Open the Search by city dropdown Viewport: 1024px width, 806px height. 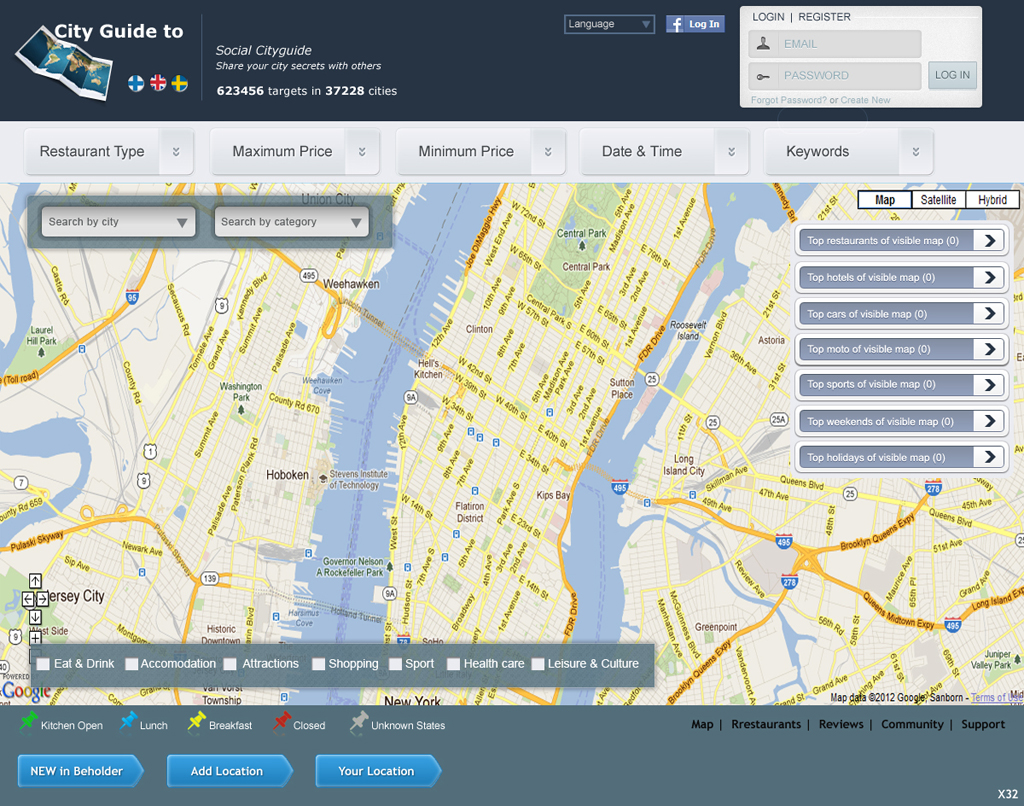118,222
